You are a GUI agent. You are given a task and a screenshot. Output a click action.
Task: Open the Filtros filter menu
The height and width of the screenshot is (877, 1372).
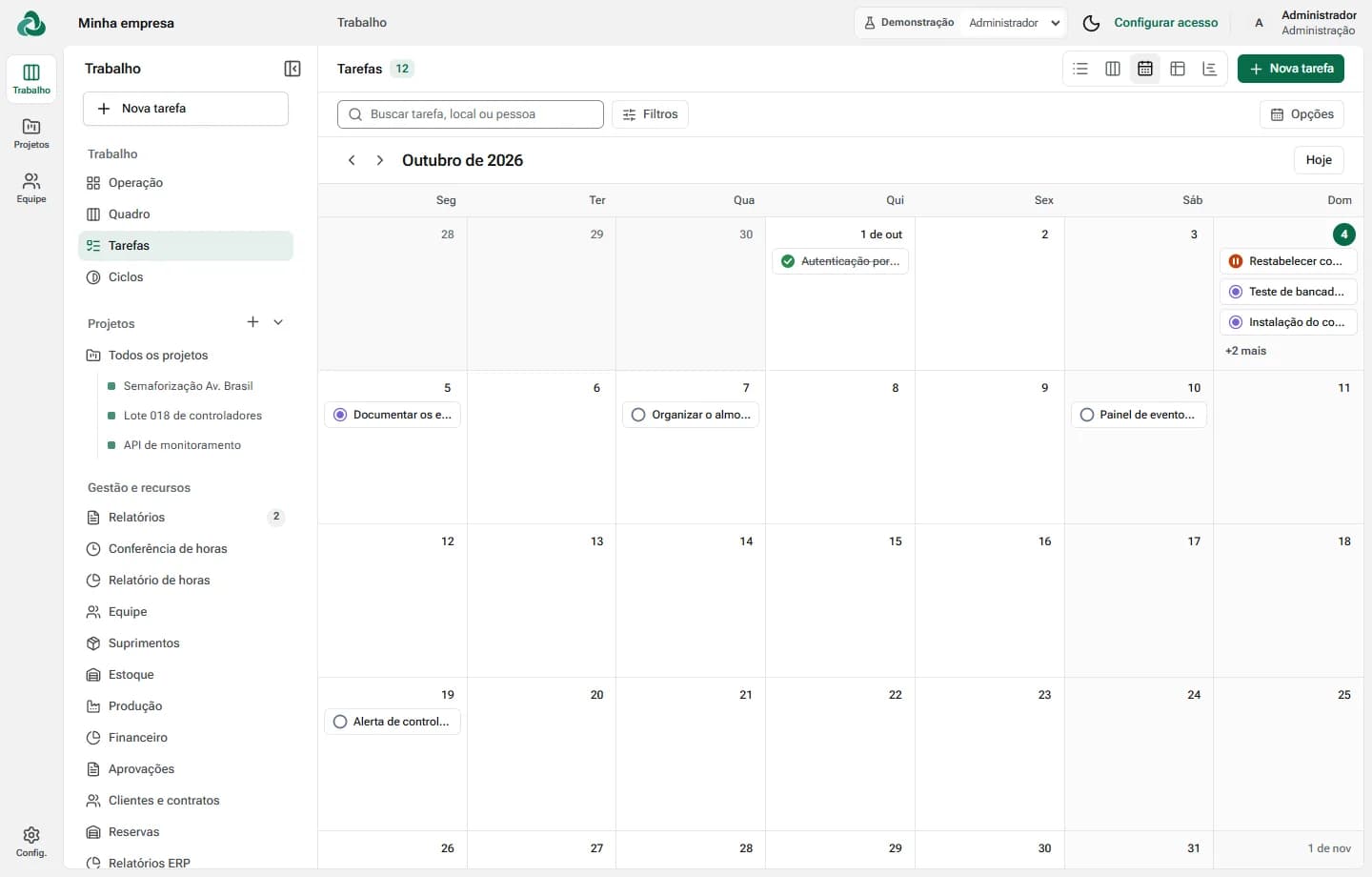coord(650,114)
